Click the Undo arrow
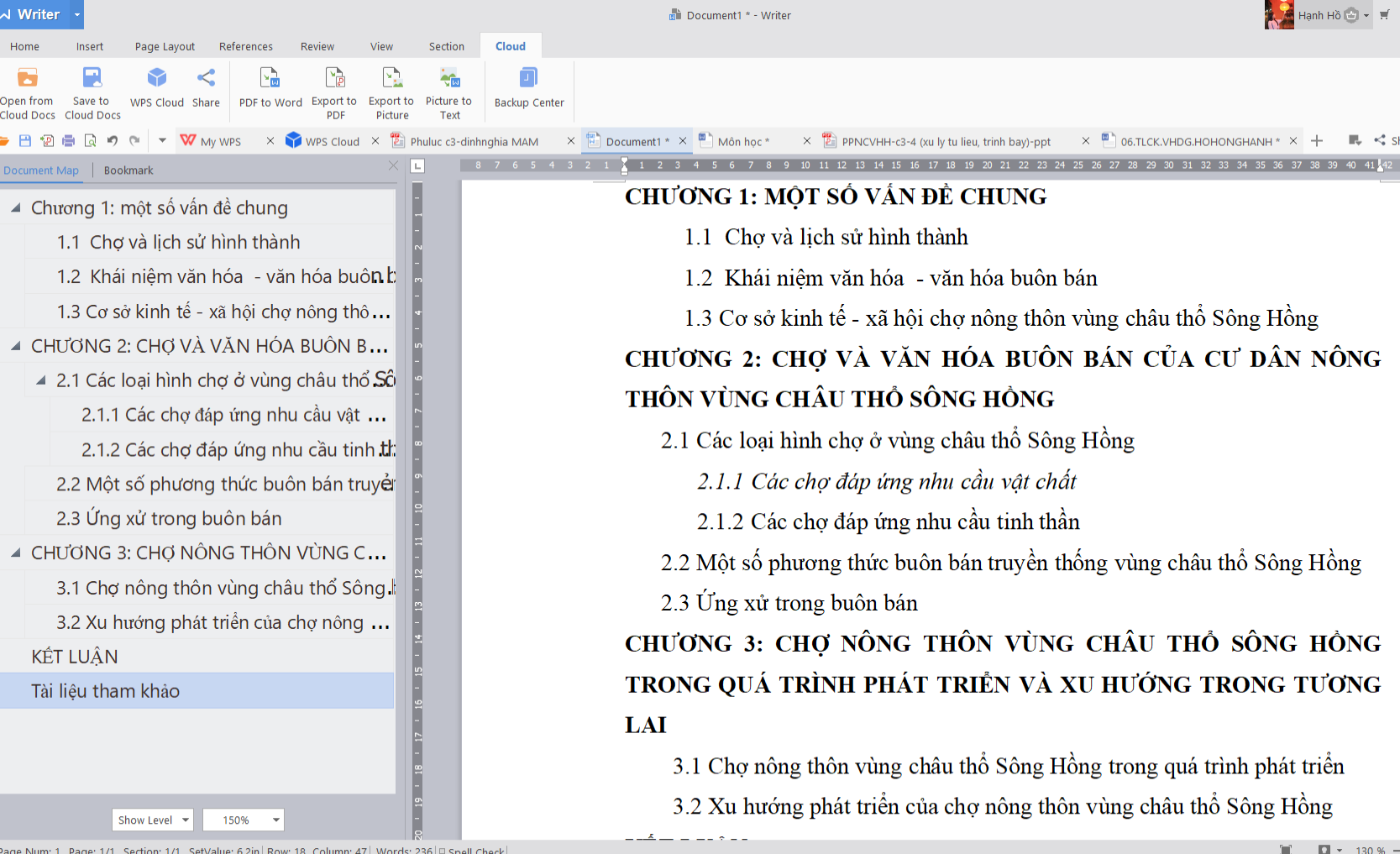The height and width of the screenshot is (854, 1400). click(112, 140)
